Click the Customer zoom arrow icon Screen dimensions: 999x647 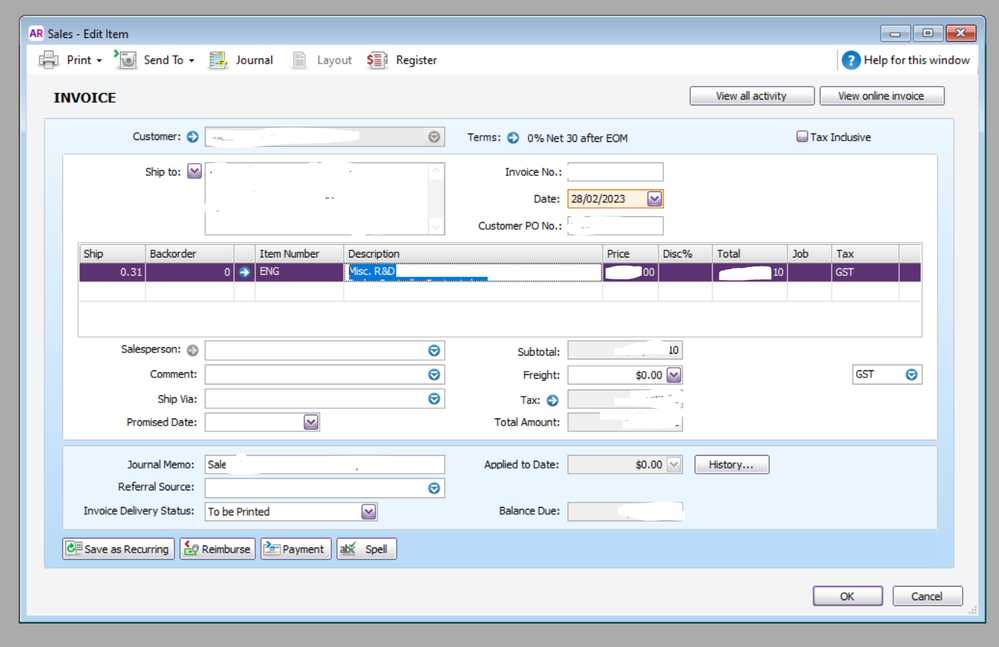click(193, 137)
